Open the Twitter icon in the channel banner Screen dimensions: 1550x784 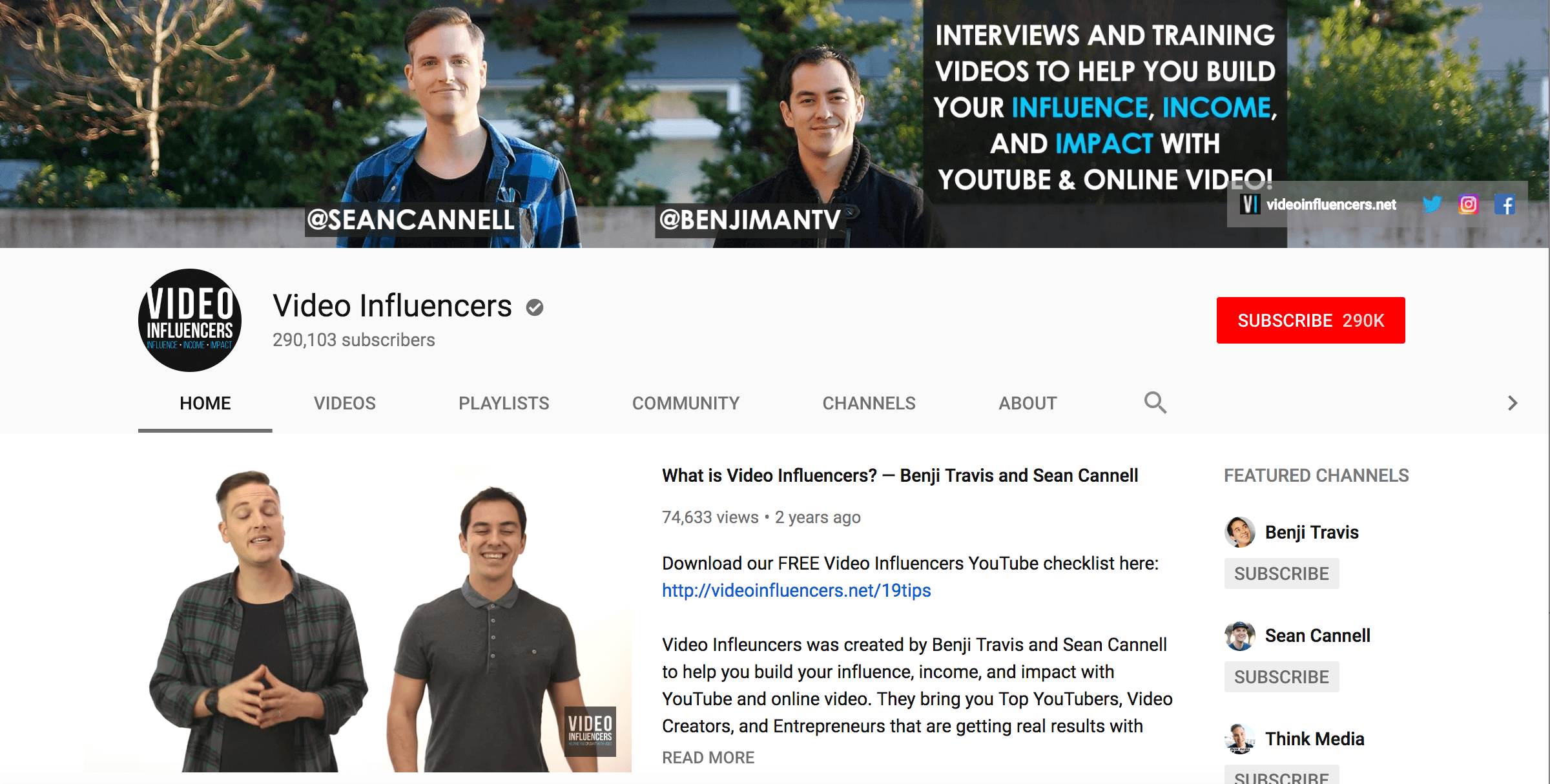click(x=1432, y=205)
